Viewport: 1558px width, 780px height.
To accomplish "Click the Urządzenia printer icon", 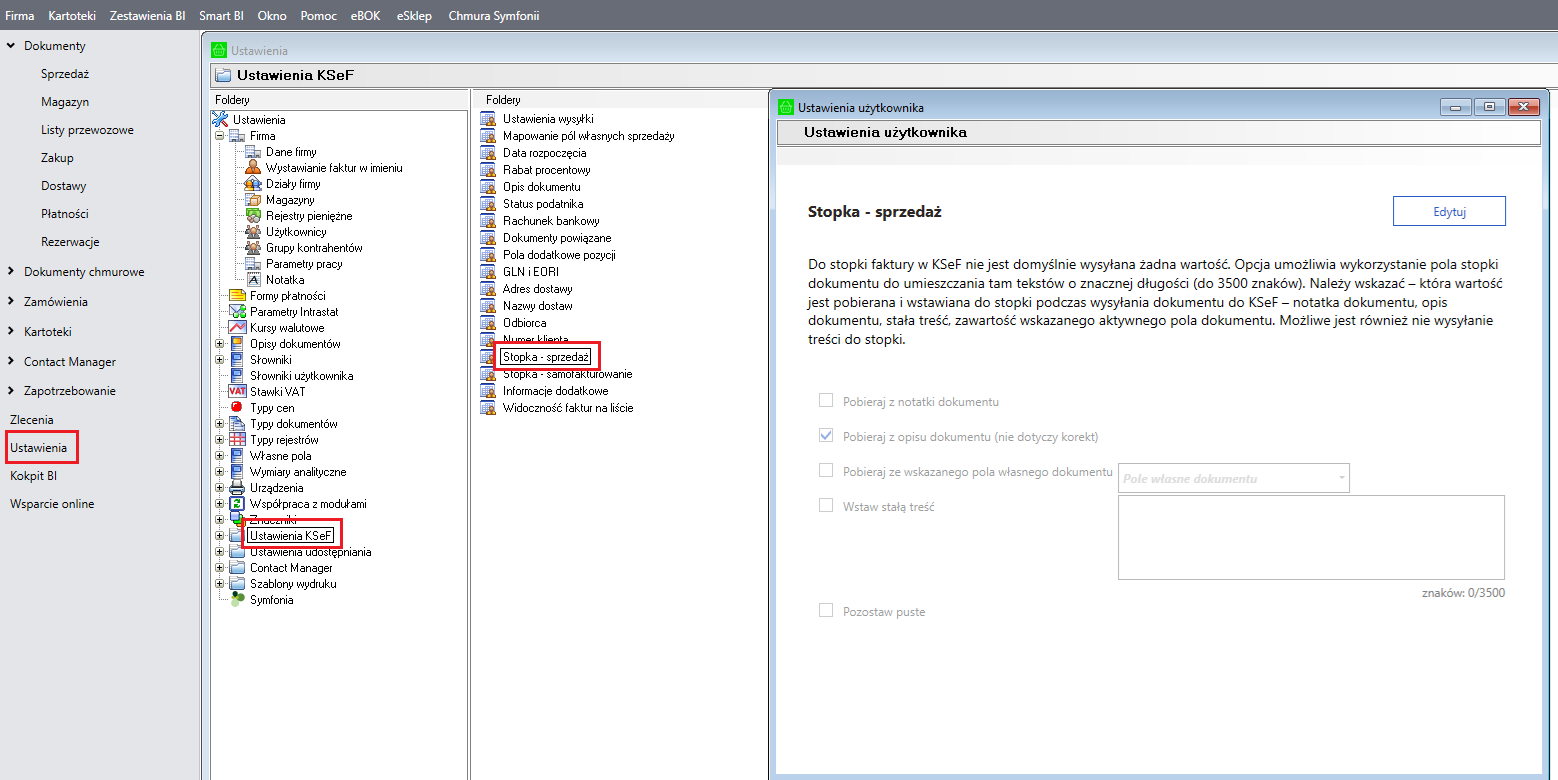I will coord(237,488).
